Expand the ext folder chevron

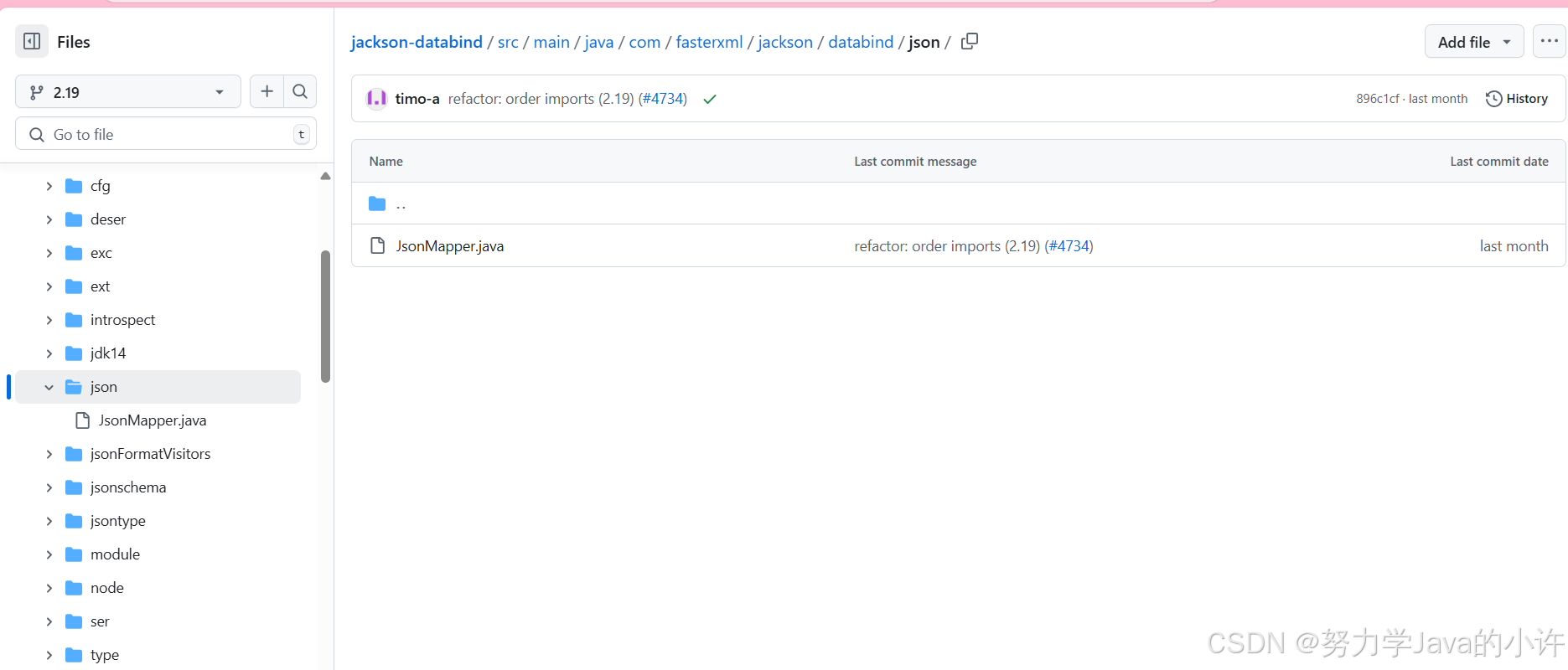pos(49,286)
